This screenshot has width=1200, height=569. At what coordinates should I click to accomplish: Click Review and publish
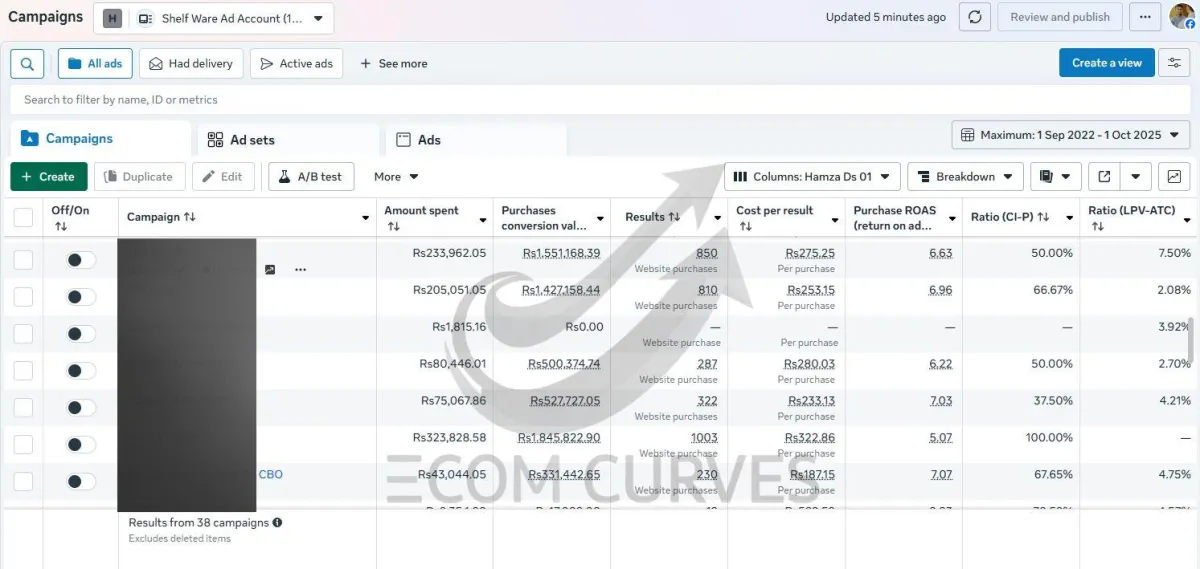[1060, 17]
